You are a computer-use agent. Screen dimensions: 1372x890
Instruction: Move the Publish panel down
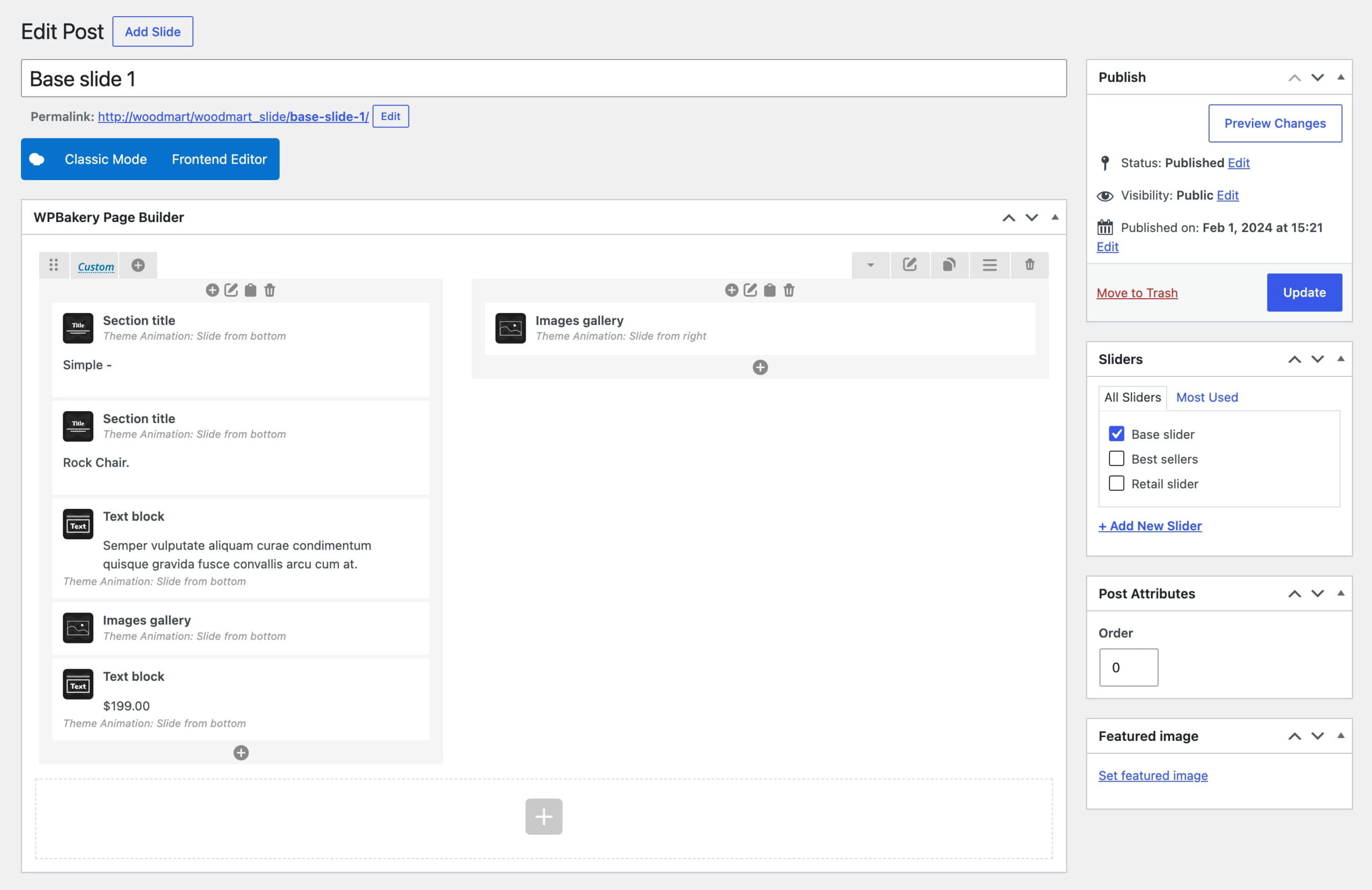[x=1318, y=77]
